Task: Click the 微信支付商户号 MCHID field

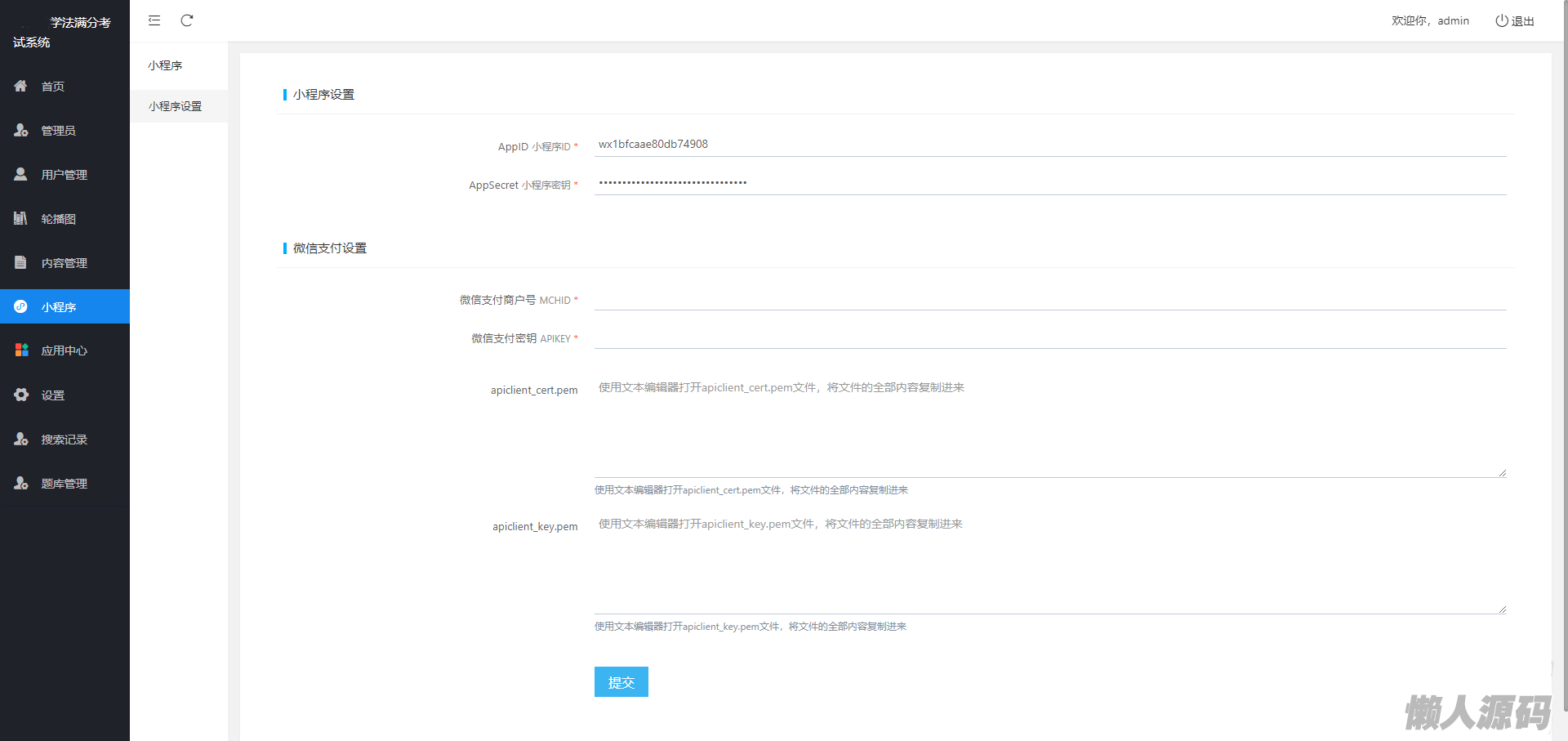Action: 1049,298
